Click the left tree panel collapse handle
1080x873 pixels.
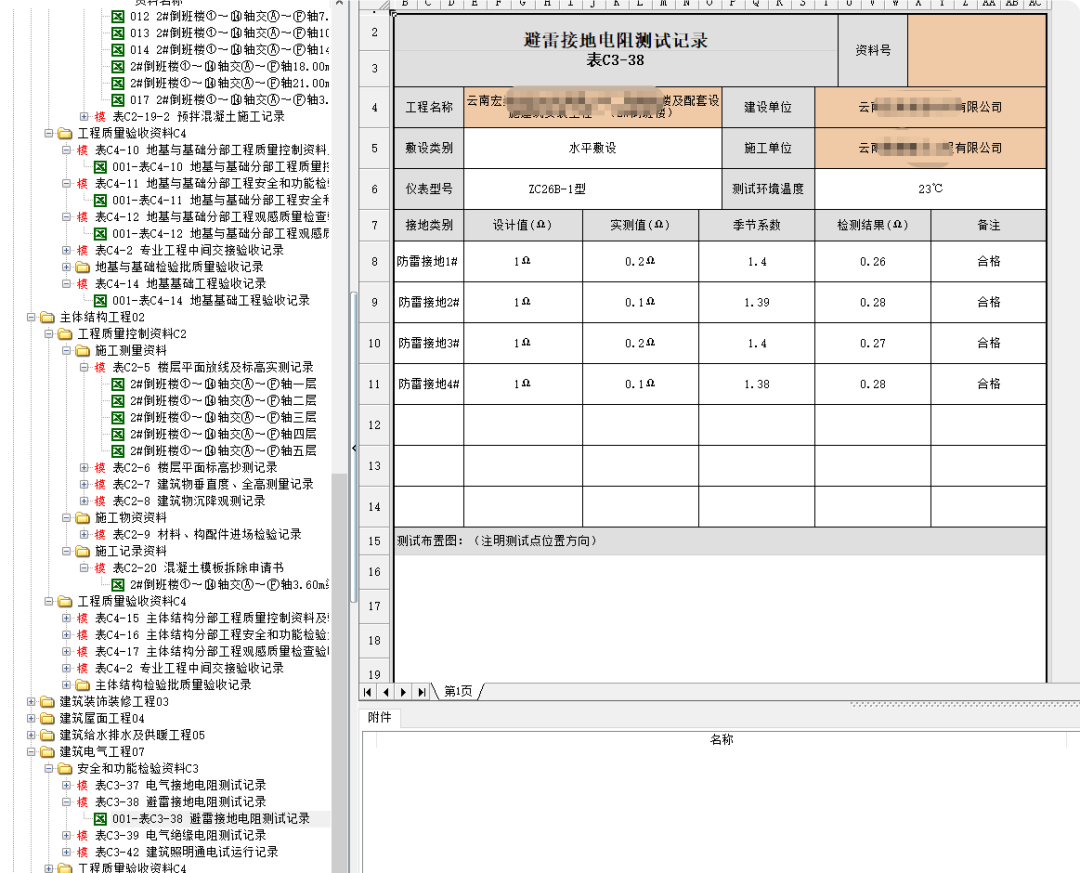[354, 448]
